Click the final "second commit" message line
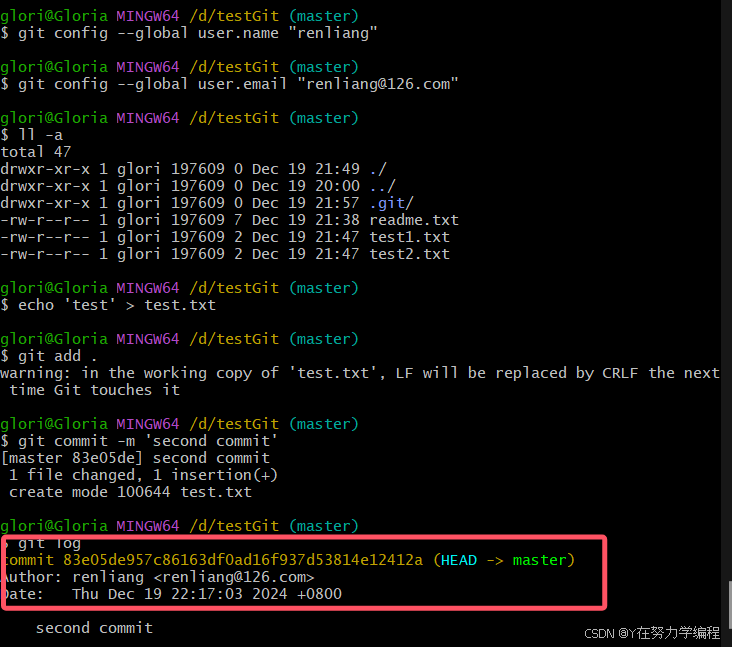 (94, 628)
